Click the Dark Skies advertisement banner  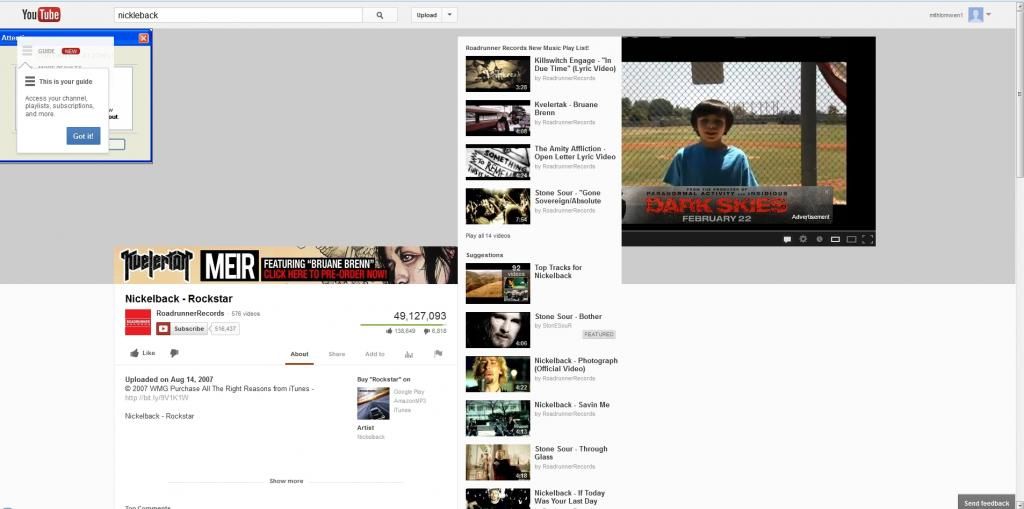pos(727,206)
